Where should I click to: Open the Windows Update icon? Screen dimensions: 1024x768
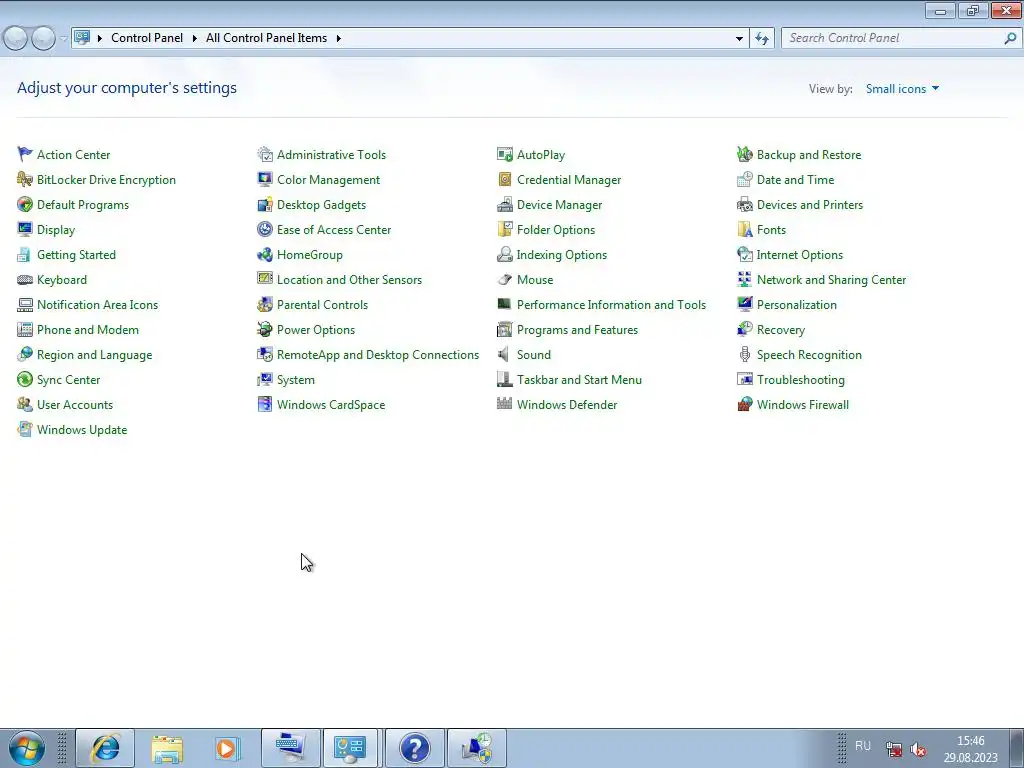(x=25, y=429)
